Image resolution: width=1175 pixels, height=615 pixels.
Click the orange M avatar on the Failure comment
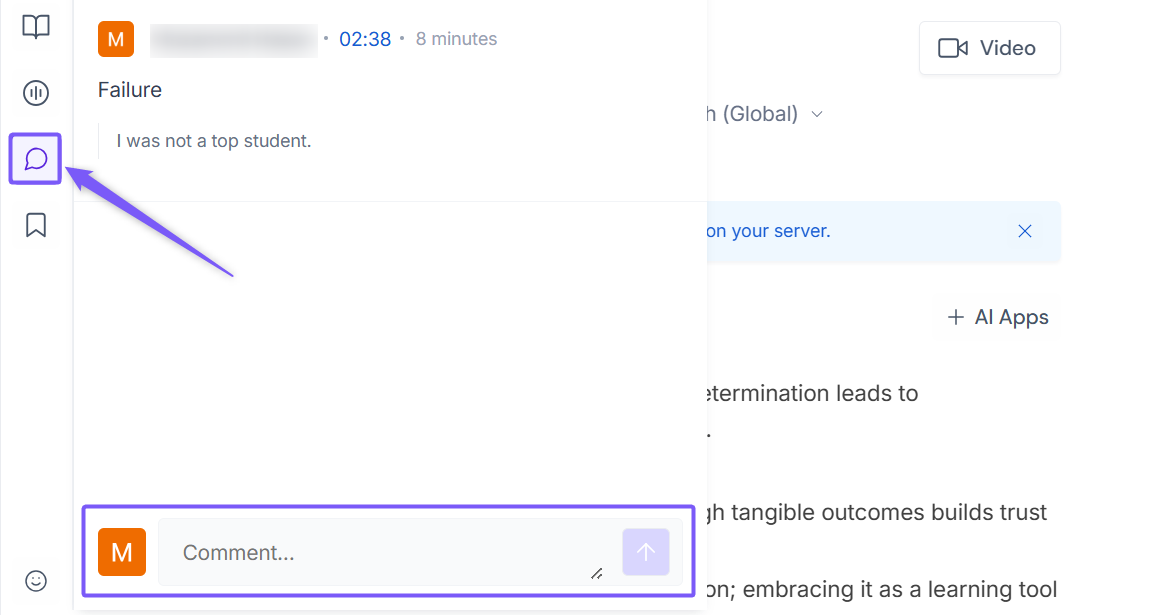click(116, 39)
